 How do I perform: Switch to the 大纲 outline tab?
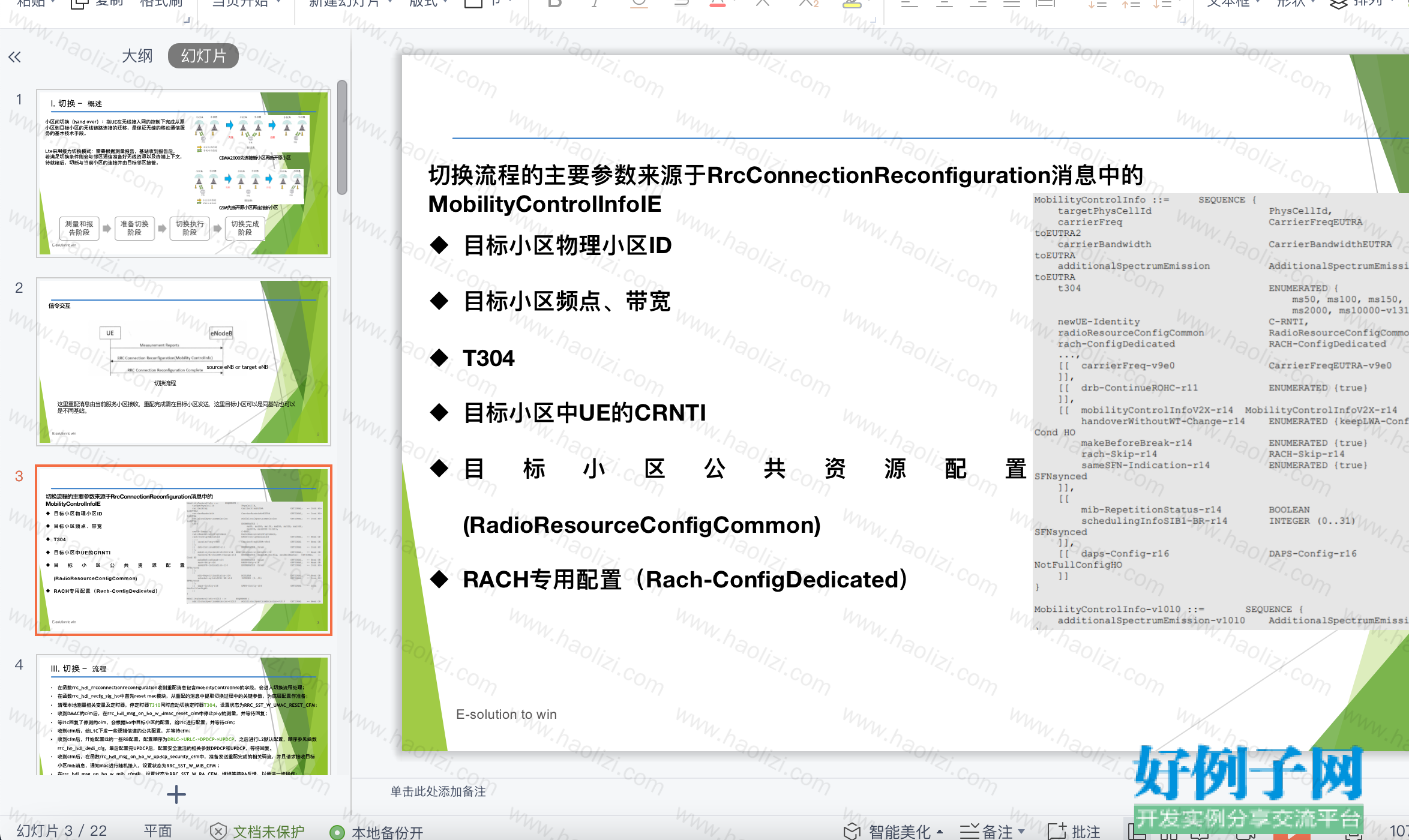(x=137, y=56)
